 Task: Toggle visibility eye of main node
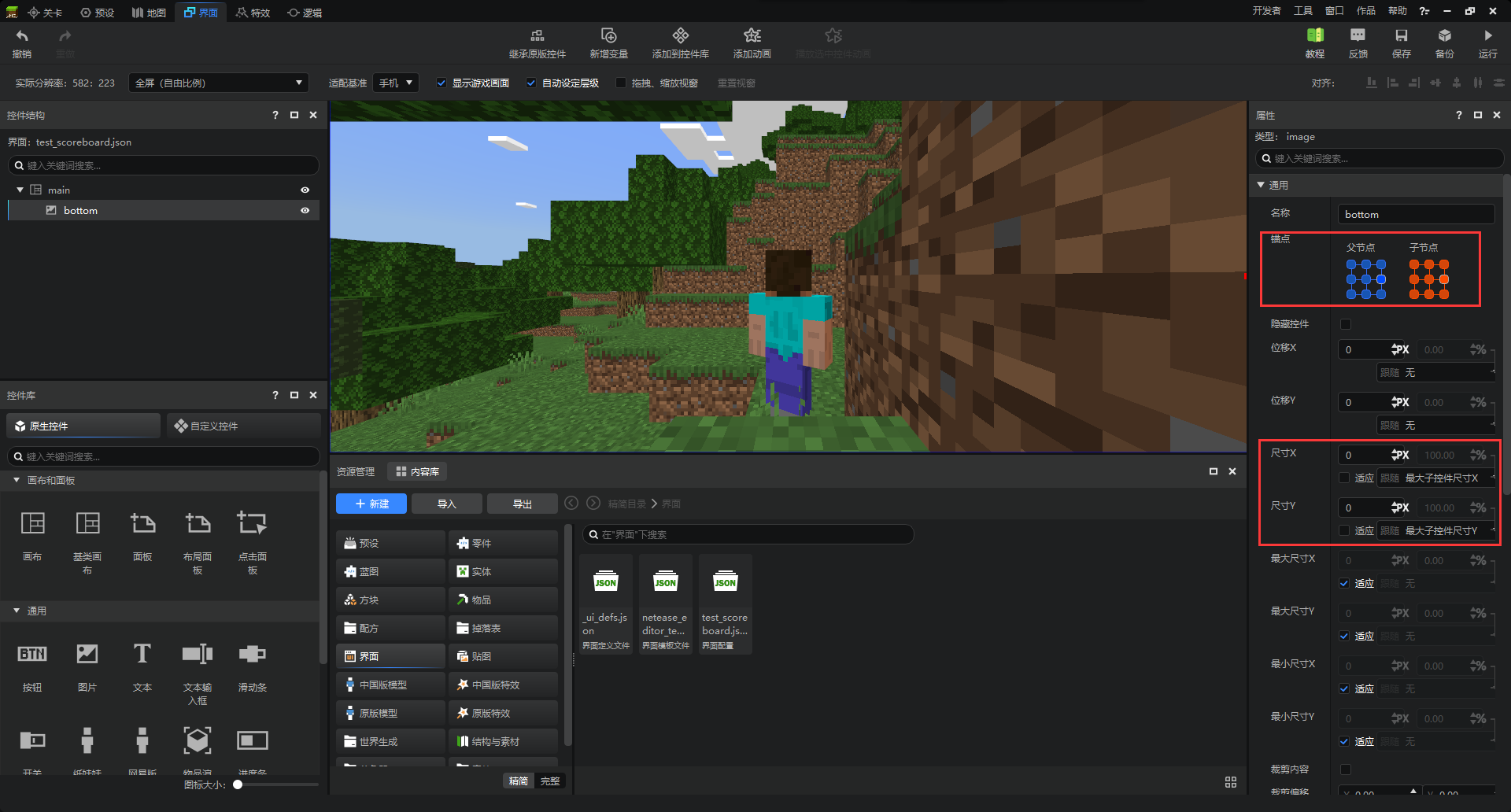(305, 190)
